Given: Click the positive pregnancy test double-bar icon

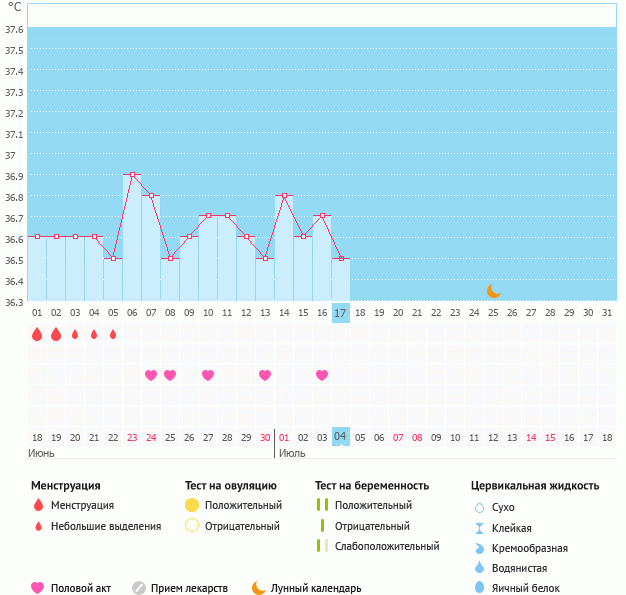Looking at the screenshot, I should pyautogui.click(x=322, y=506).
